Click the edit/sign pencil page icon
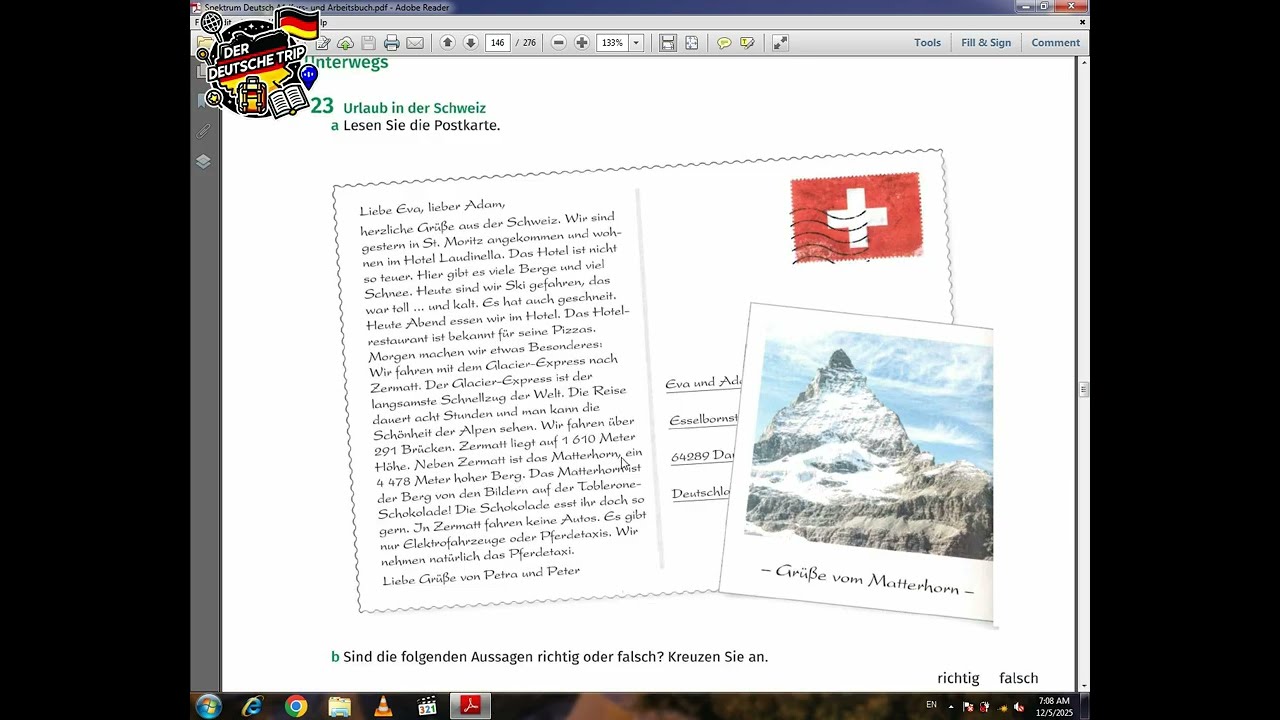The image size is (1280, 720). pos(324,43)
